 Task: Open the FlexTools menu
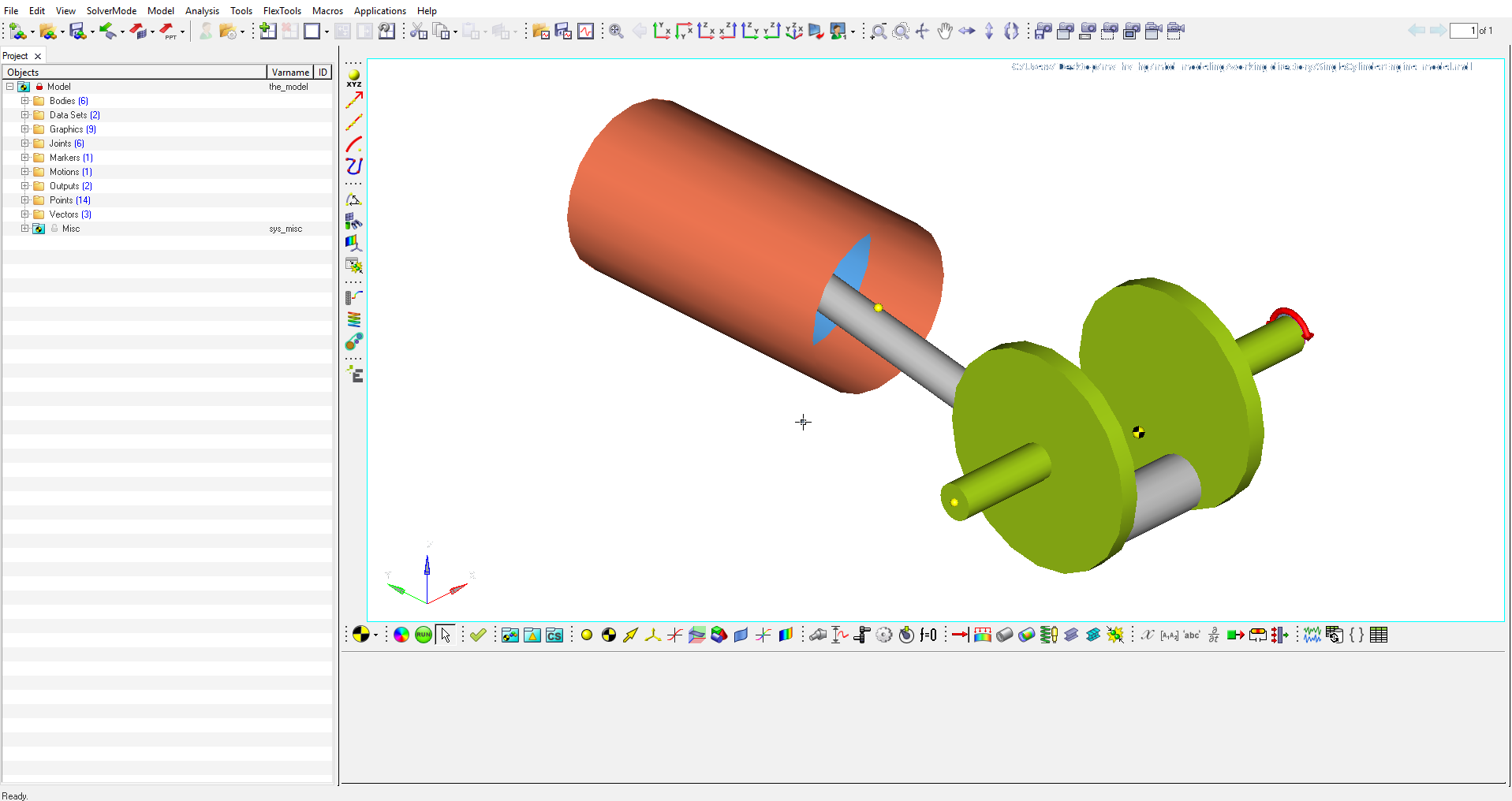(282, 11)
